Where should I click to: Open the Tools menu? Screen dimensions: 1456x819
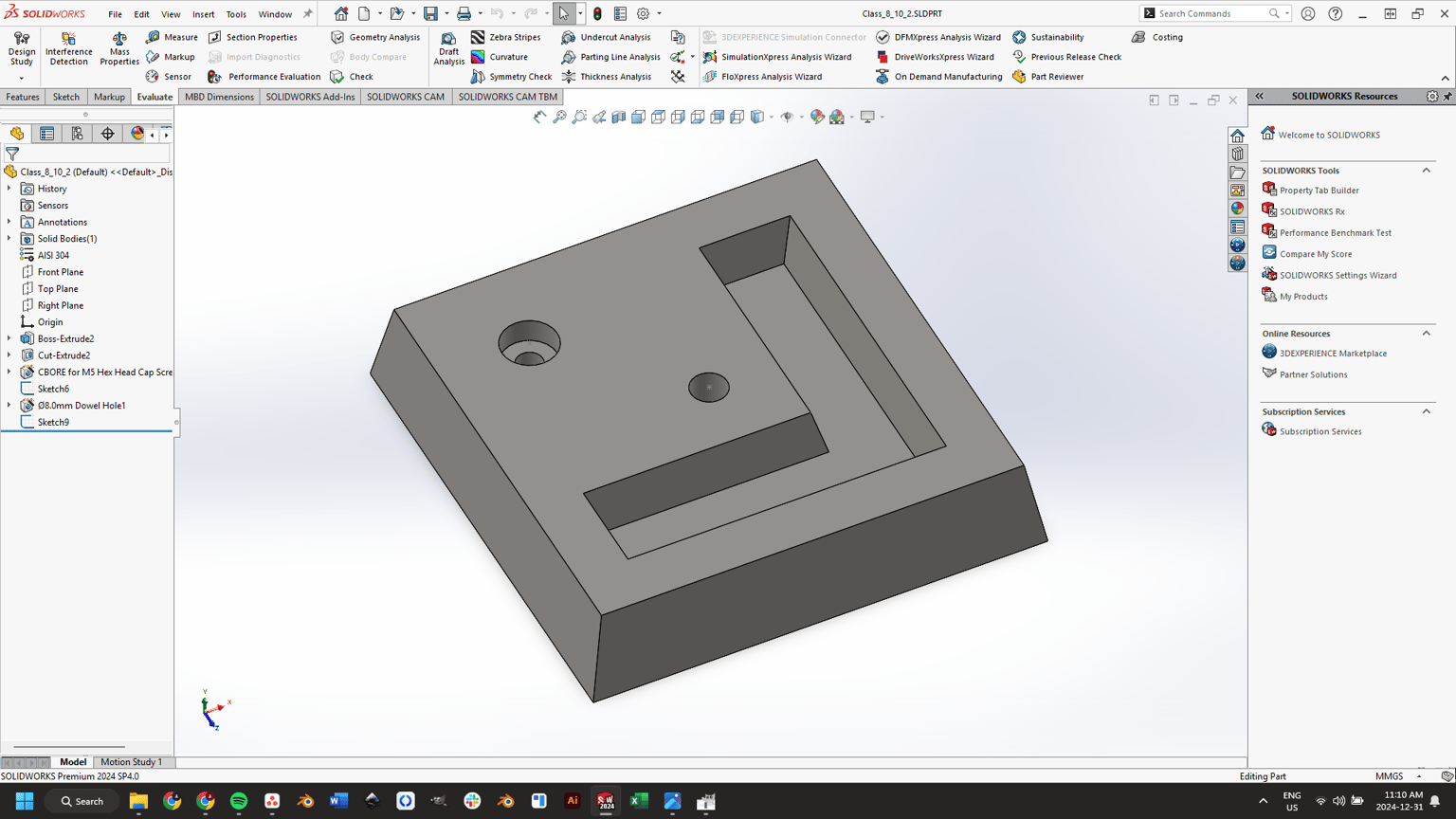click(236, 14)
